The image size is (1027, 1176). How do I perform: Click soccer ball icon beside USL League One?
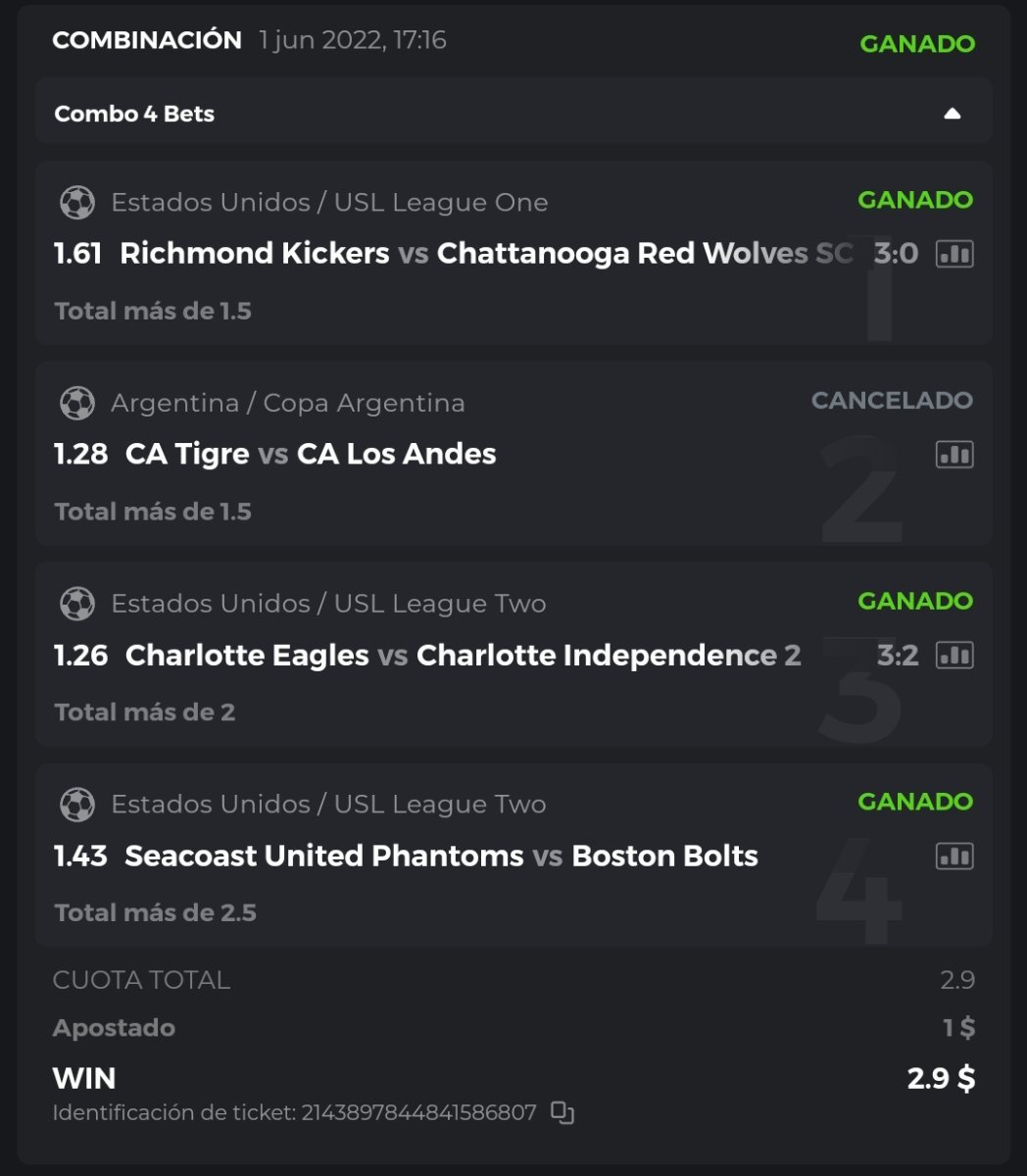[77, 203]
